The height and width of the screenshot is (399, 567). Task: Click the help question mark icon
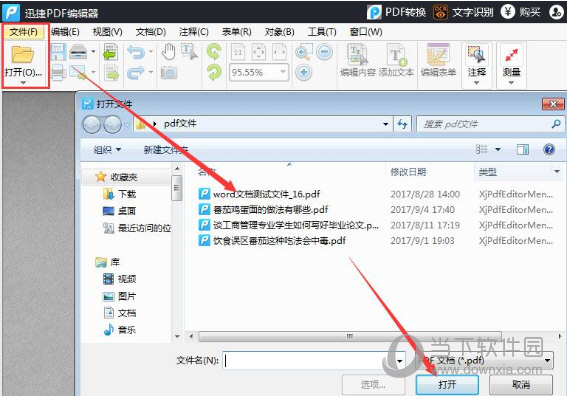[549, 149]
